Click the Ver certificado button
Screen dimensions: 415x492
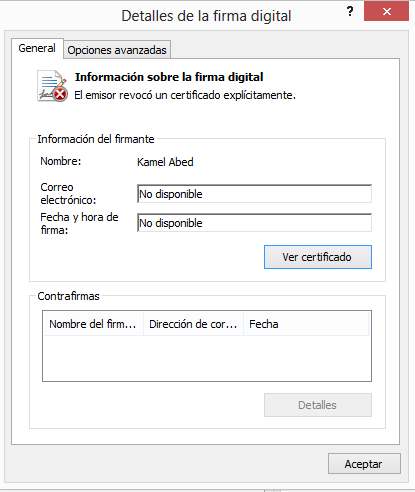click(318, 257)
